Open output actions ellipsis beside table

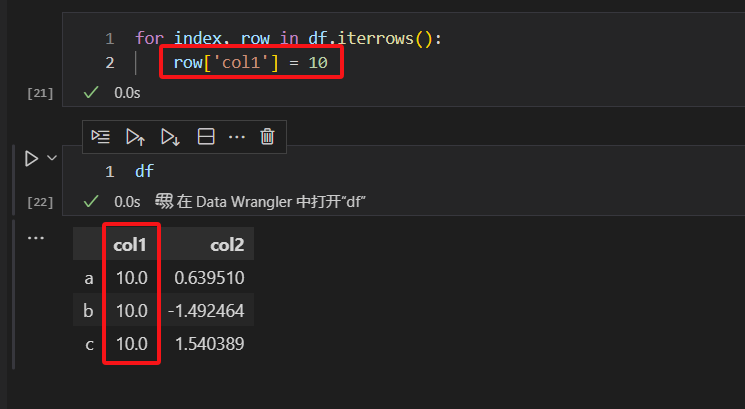coord(36,238)
